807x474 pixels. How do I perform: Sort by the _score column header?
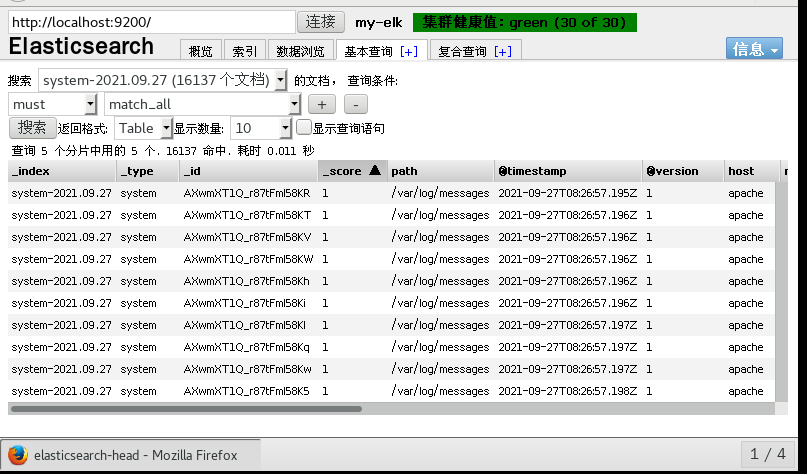[x=353, y=171]
